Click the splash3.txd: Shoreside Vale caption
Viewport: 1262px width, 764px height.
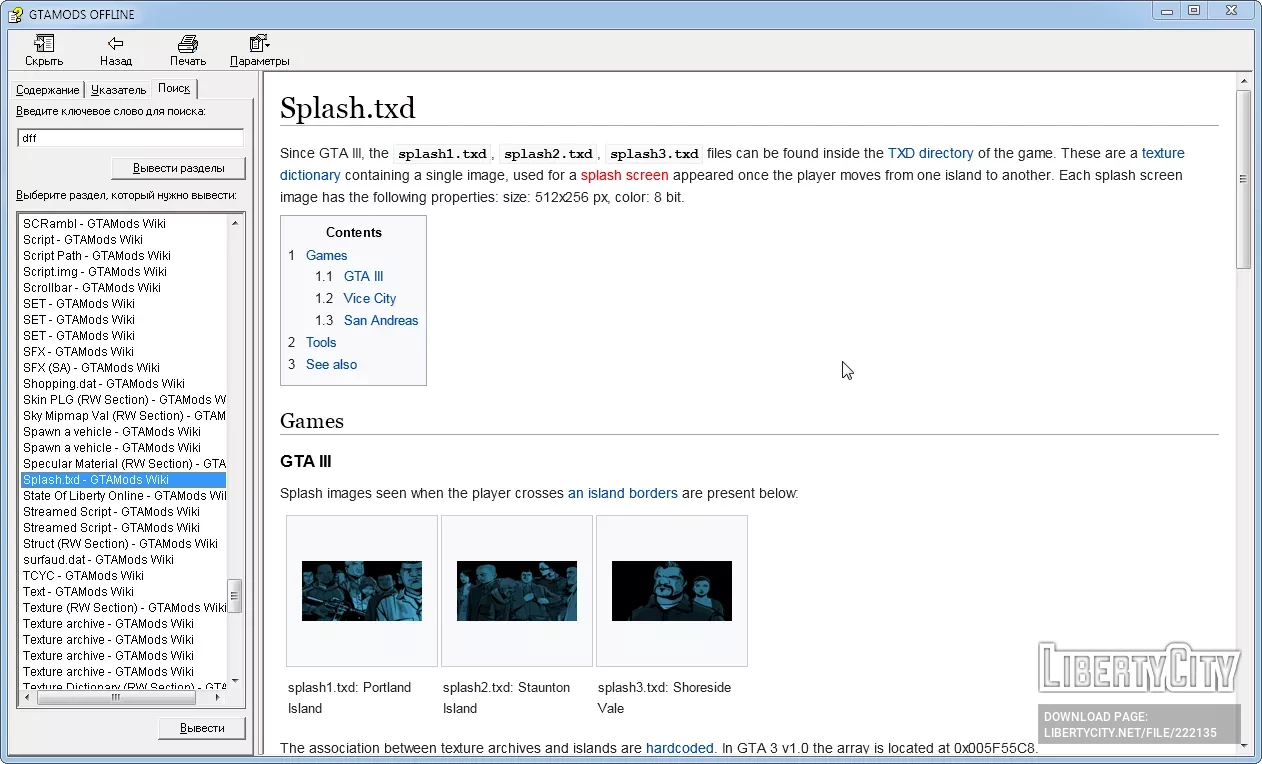(664, 698)
